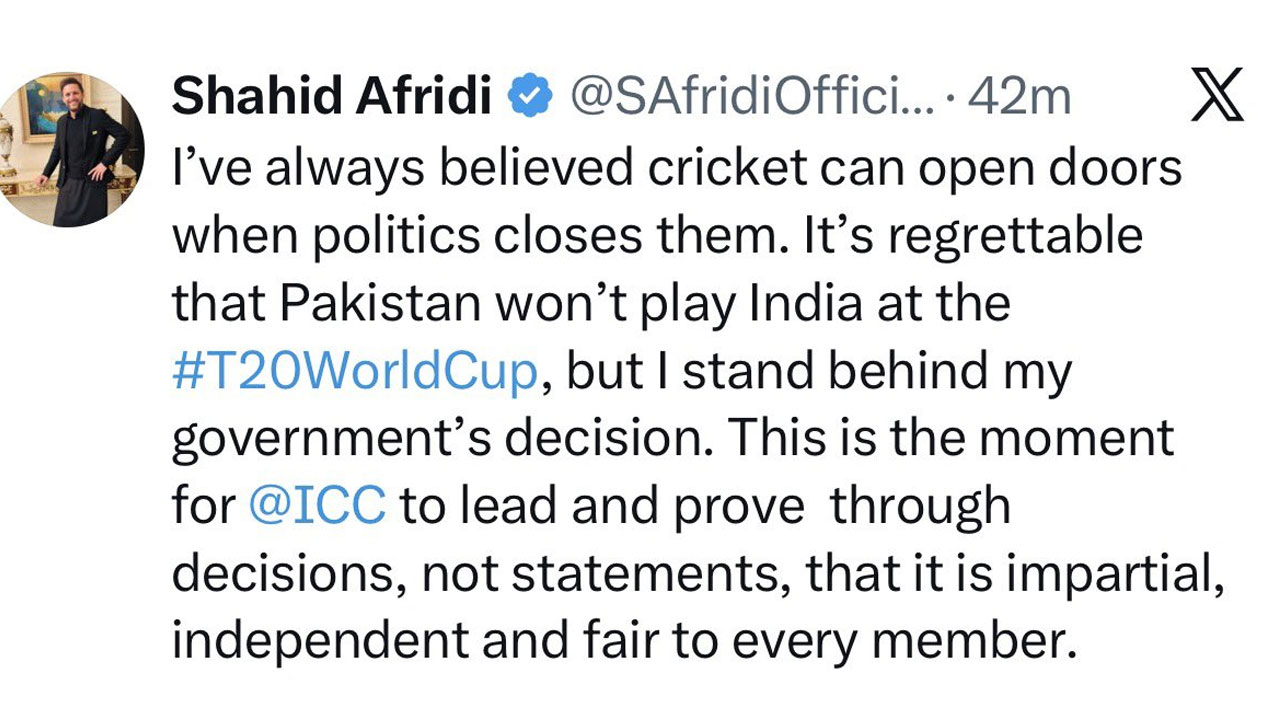Open the Shahid Afridi display name
The width and height of the screenshot is (1280, 720).
click(x=334, y=96)
